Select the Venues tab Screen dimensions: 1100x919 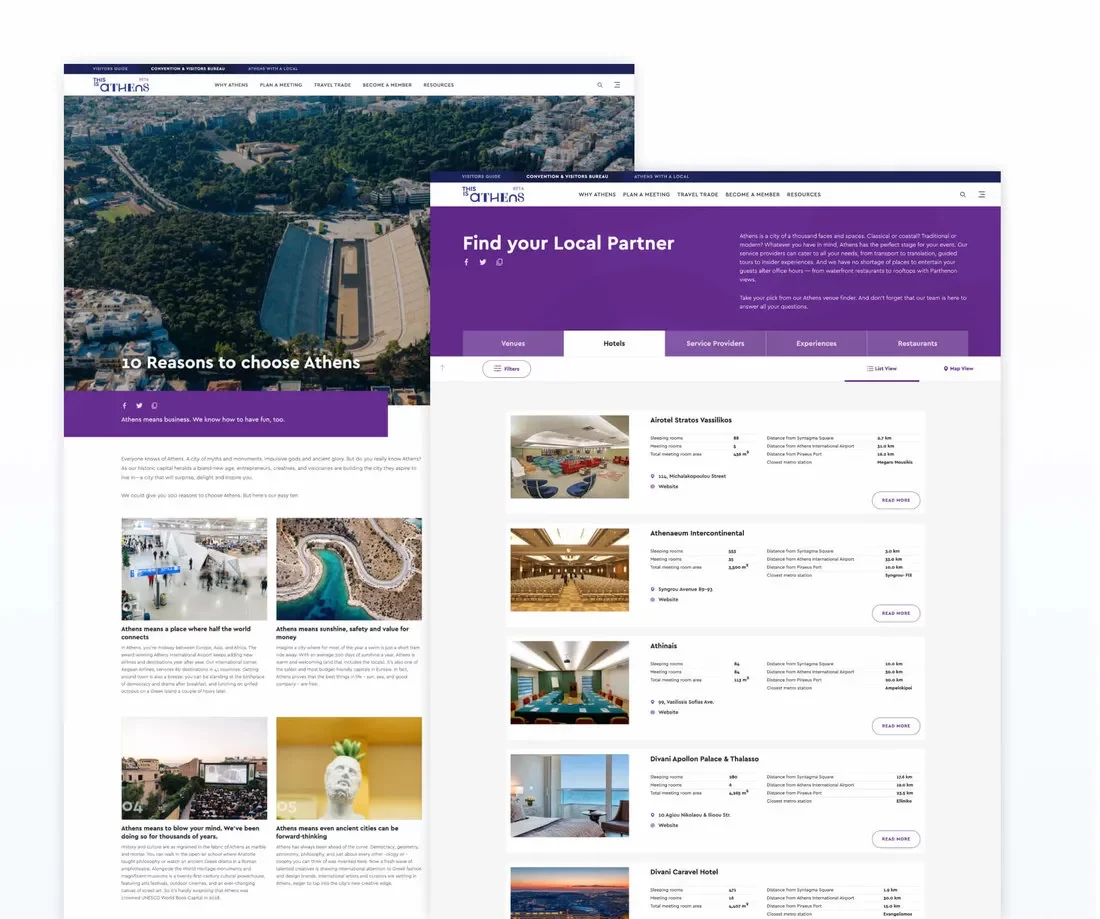click(513, 344)
